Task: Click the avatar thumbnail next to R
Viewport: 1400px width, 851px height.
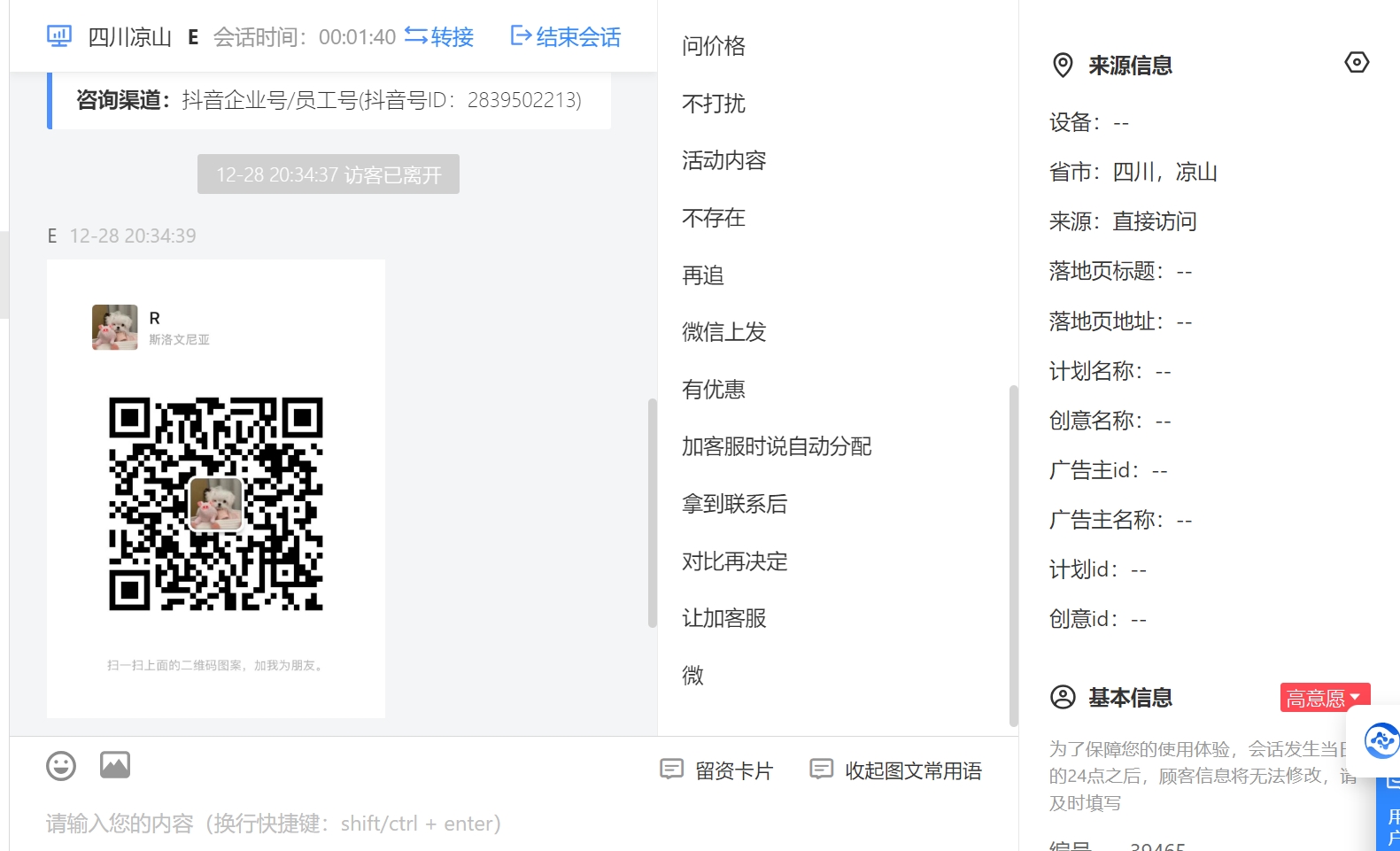Action: (115, 328)
